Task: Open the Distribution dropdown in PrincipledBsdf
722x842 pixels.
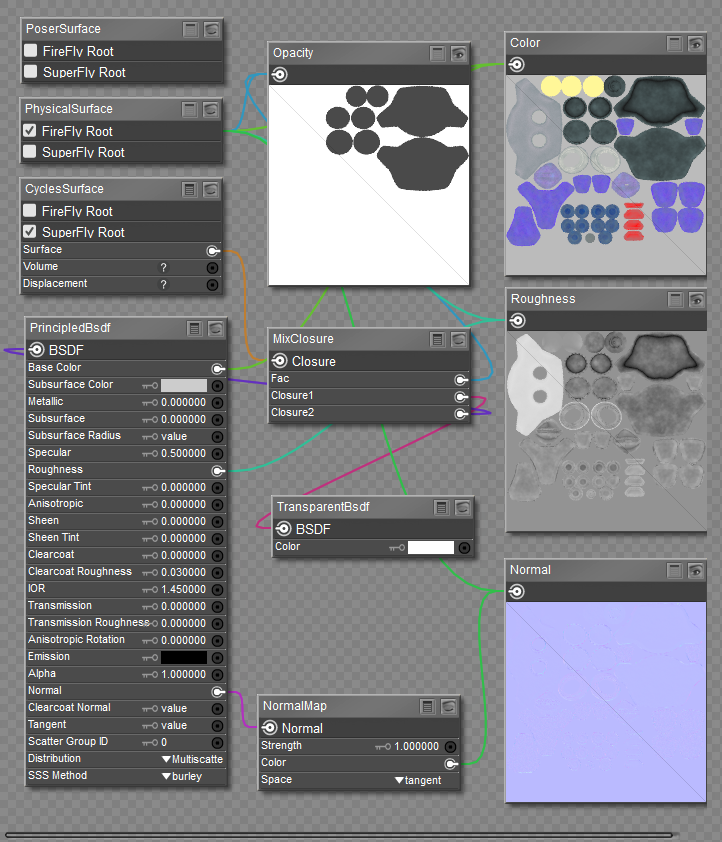Action: (x=192, y=759)
